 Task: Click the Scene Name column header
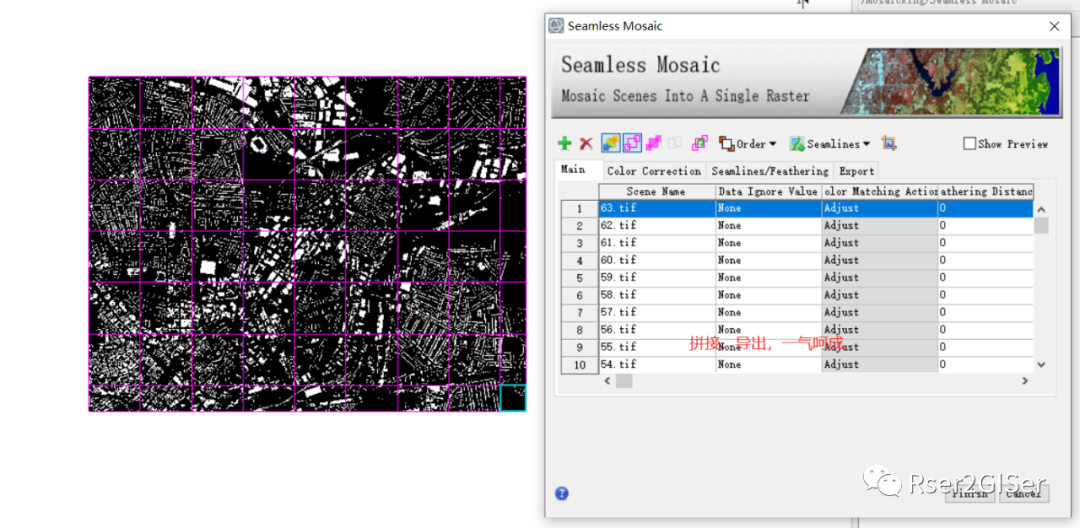(657, 191)
